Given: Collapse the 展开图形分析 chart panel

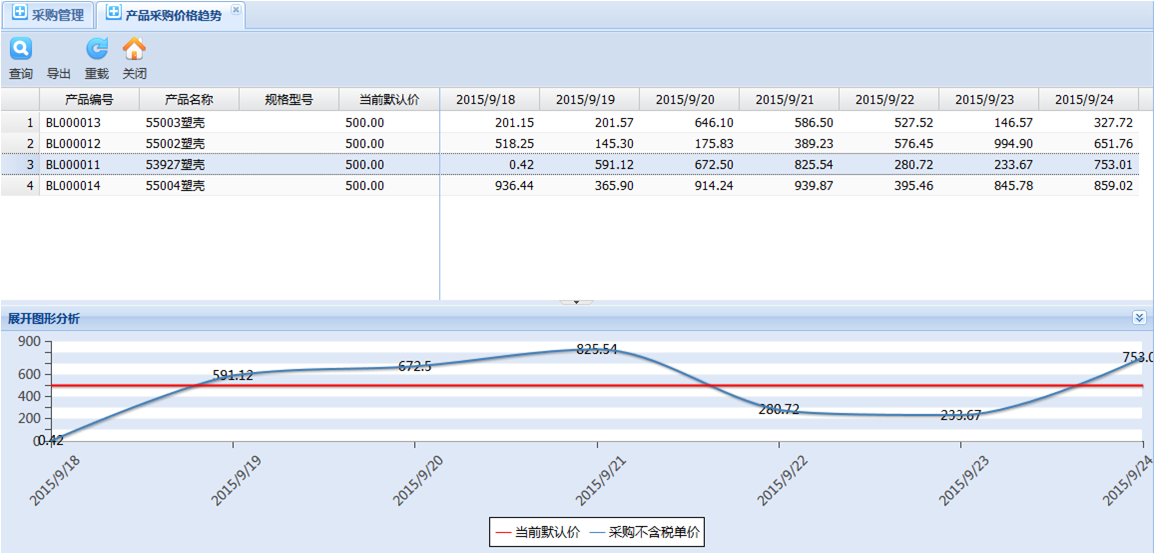Looking at the screenshot, I should [1139, 318].
